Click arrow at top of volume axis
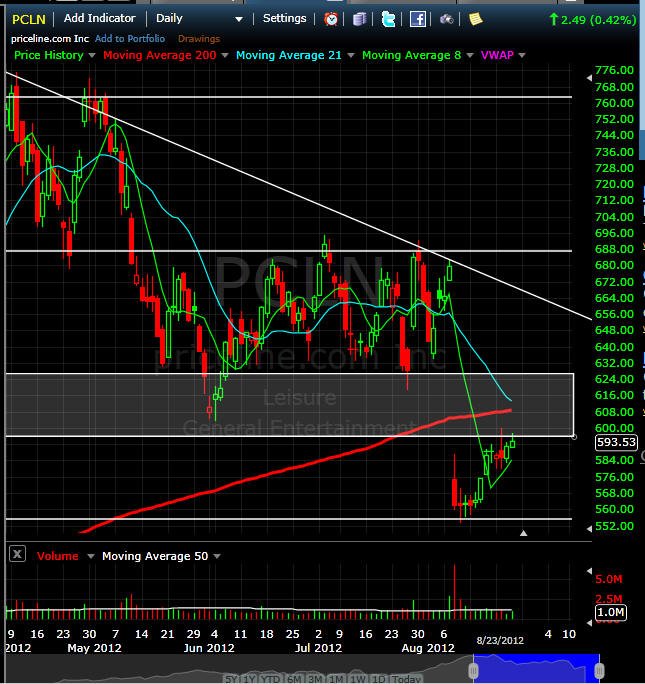 (589, 571)
